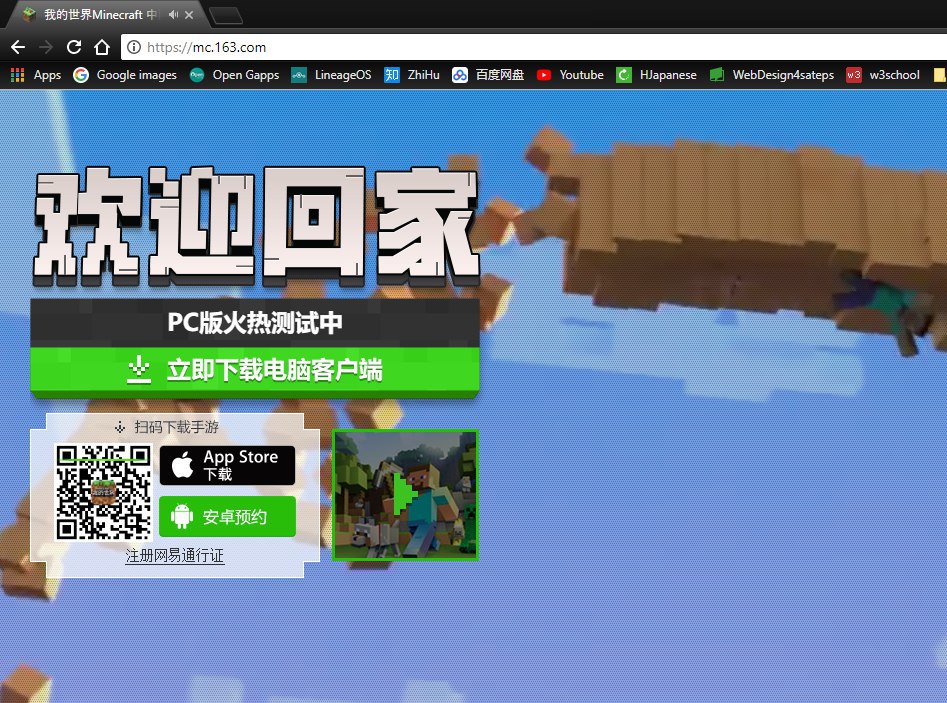Open the Google images bookmark
The image size is (947, 703).
[125, 75]
